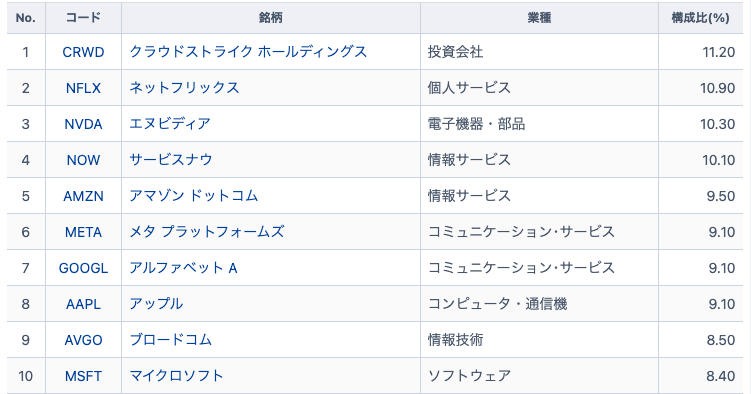
Task: Click the アルファベット A stock link
Action: (x=183, y=268)
